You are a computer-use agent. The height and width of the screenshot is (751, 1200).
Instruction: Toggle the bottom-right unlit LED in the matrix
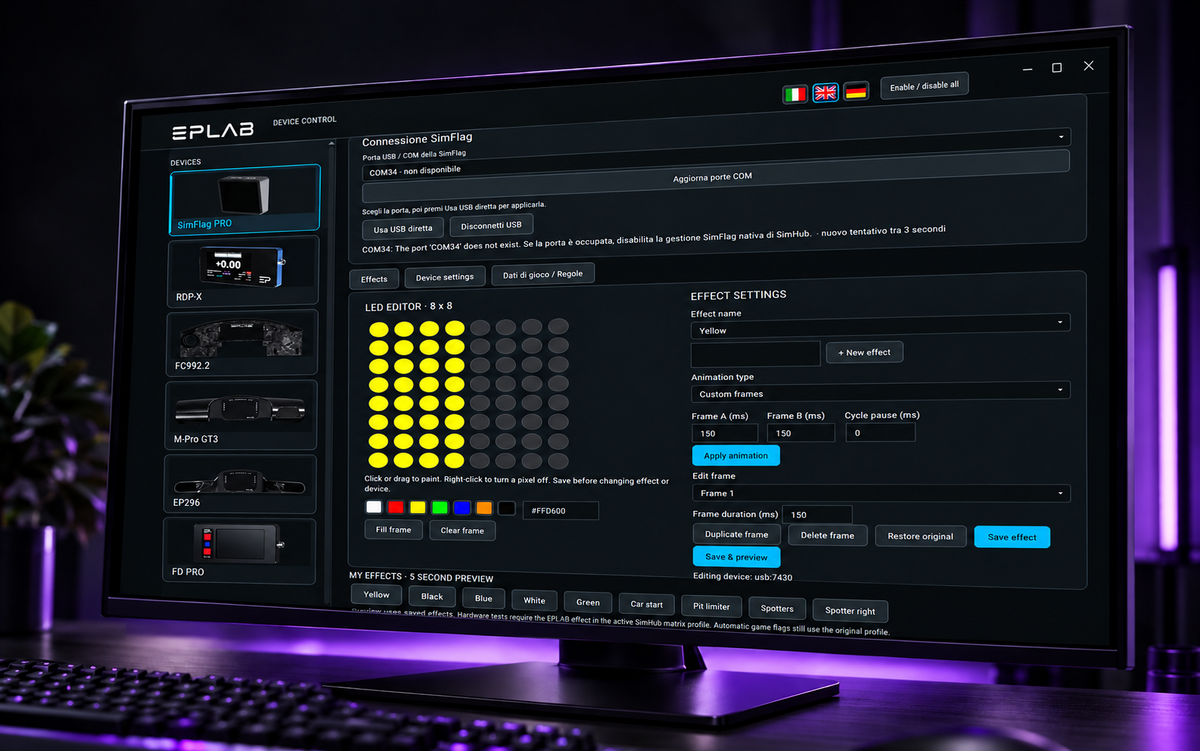[558, 460]
